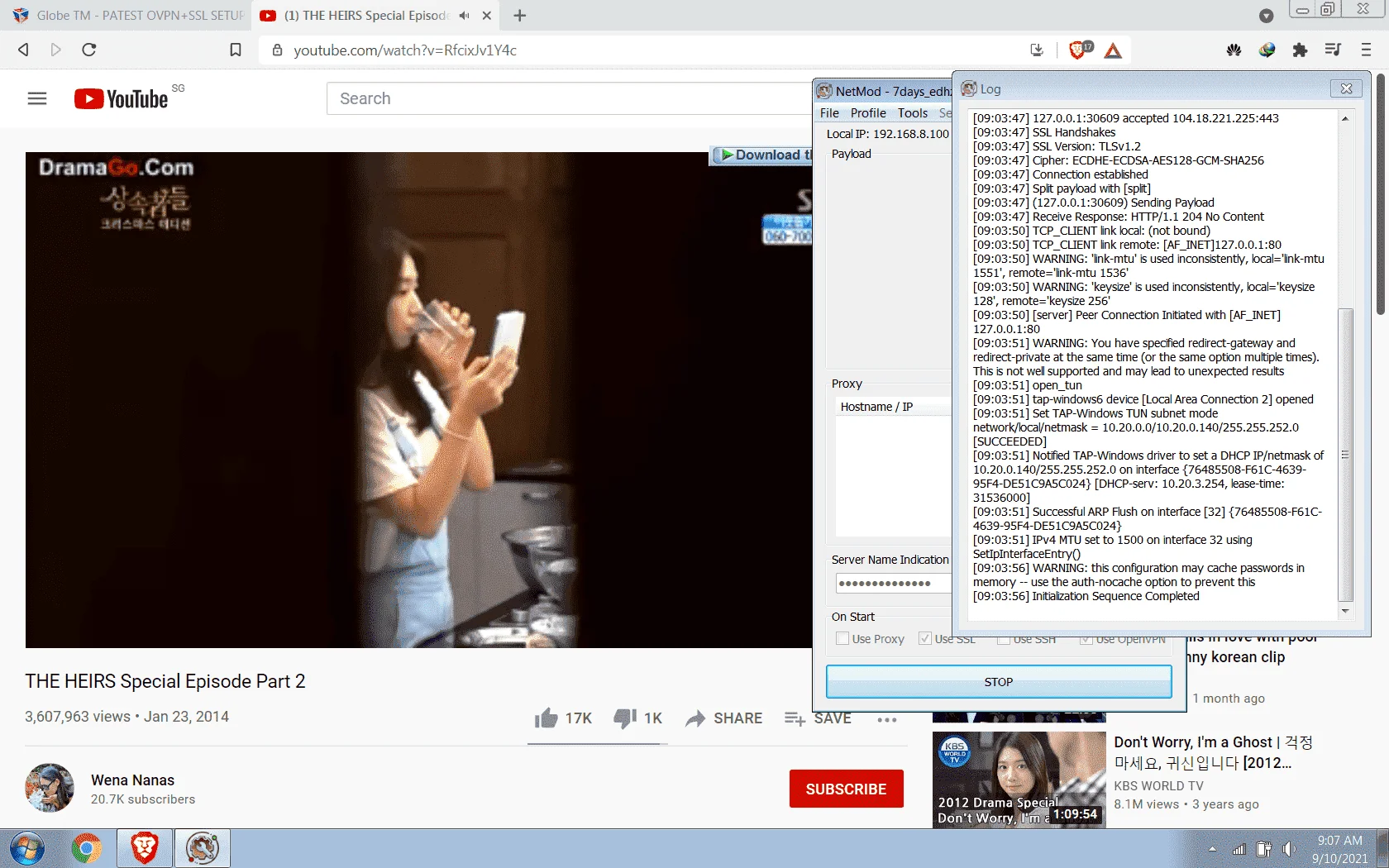Viewport: 1389px width, 868px height.
Task: Select the Local IP 192.168.8.100 text
Action: pyautogui.click(x=887, y=134)
